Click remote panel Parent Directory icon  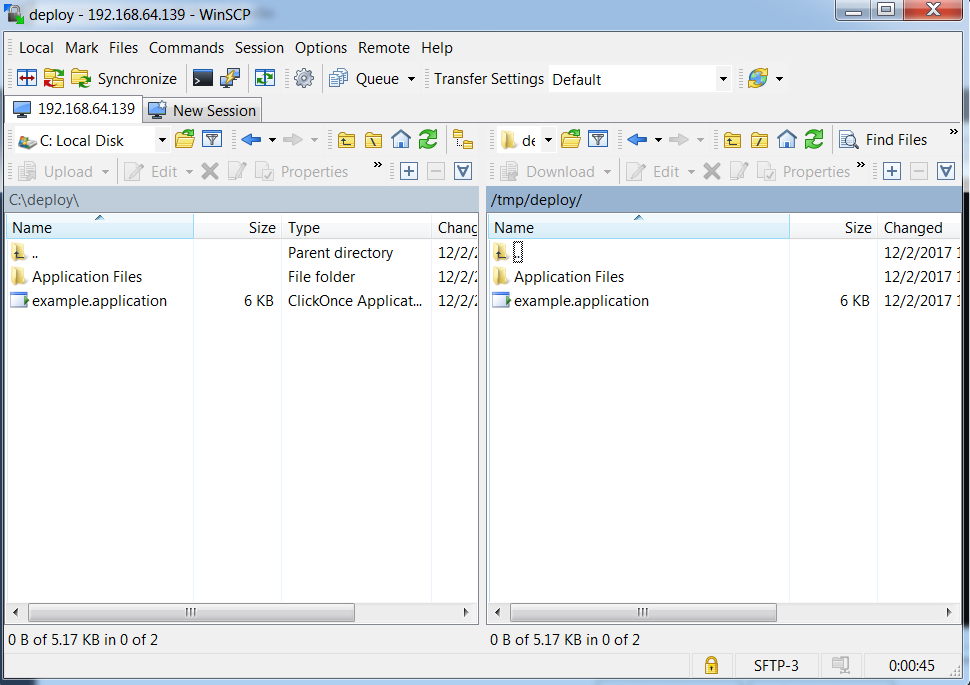coord(732,140)
